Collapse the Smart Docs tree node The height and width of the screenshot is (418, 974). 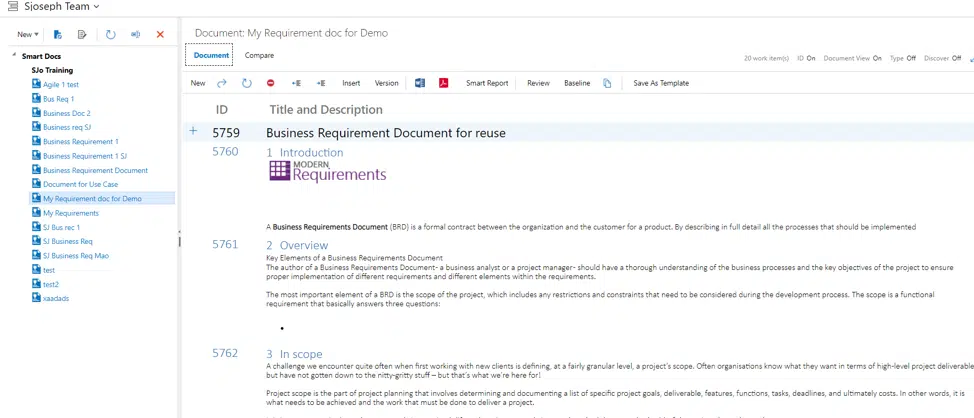tap(14, 56)
